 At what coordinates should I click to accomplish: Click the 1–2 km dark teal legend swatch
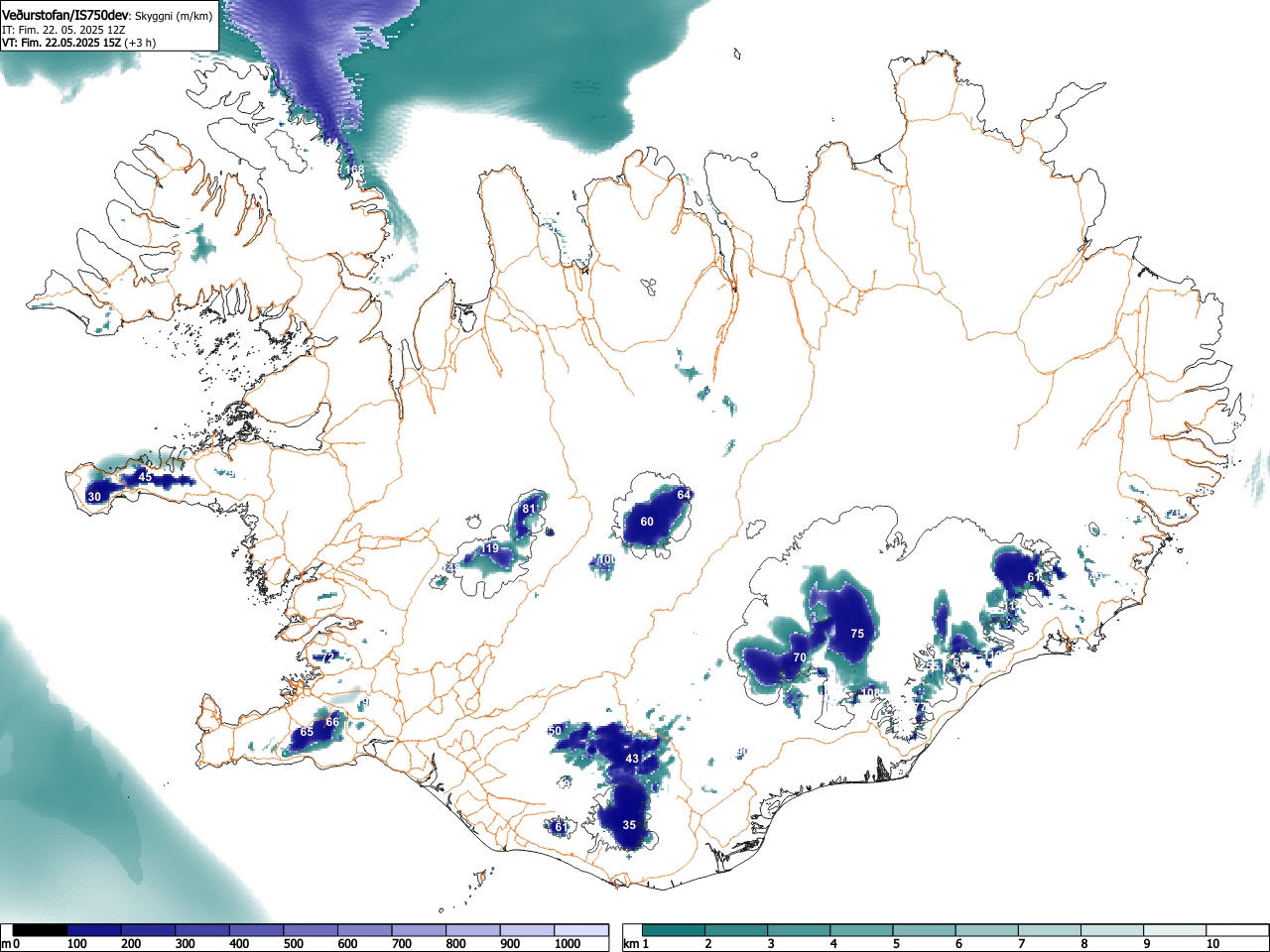point(674,930)
